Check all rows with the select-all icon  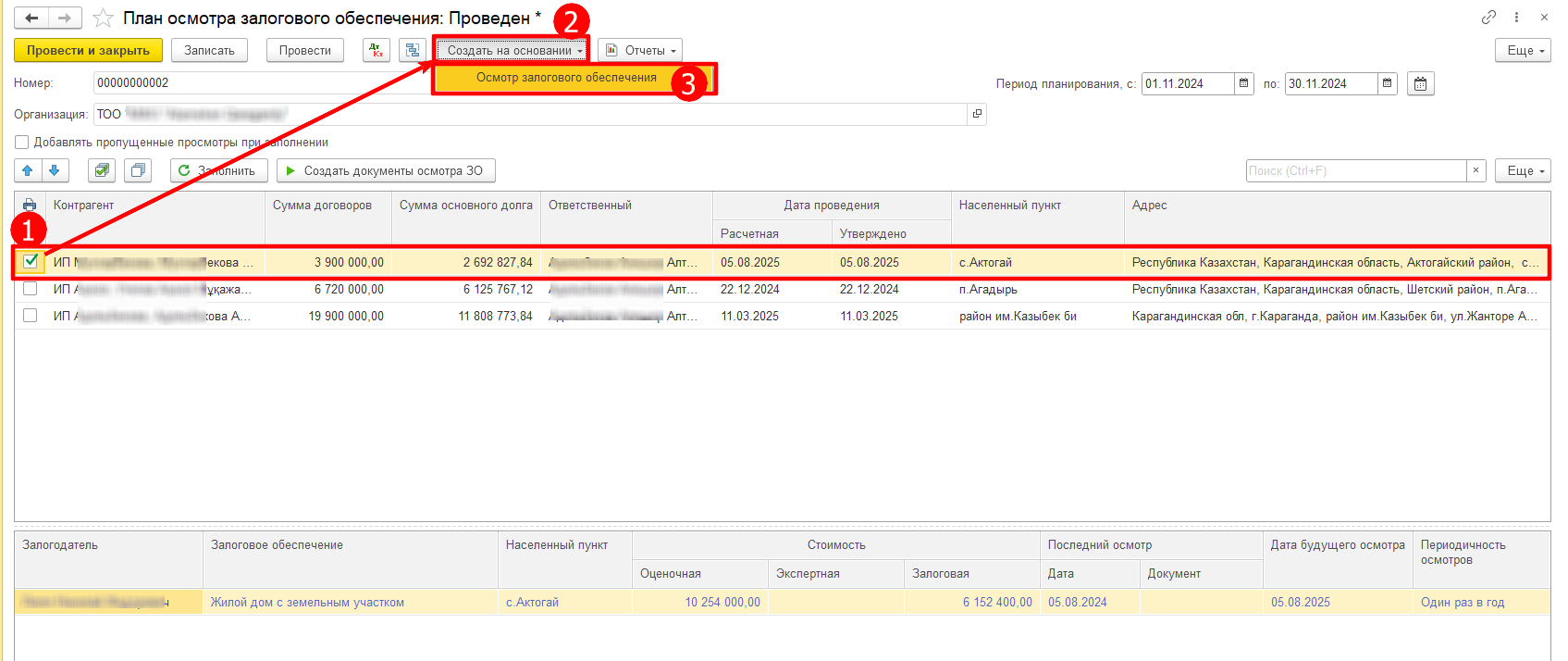[102, 170]
